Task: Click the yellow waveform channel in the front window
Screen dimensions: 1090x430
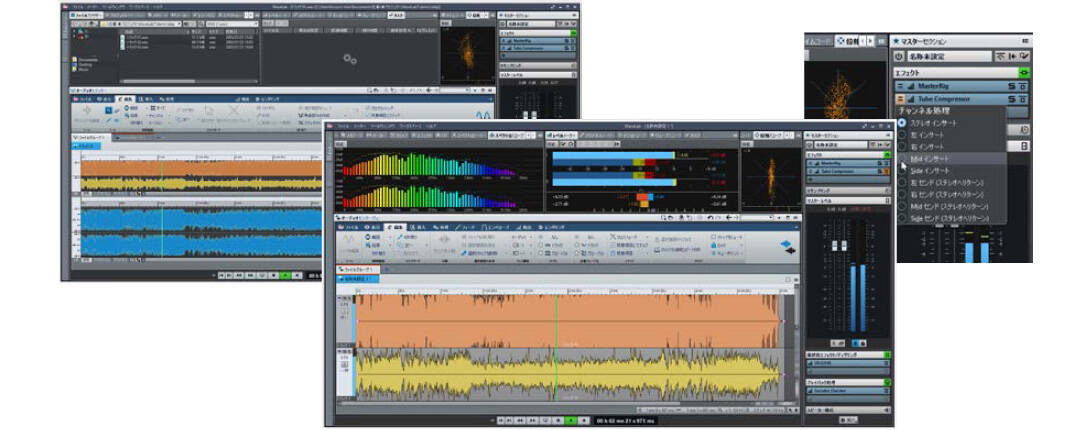Action: (567, 374)
